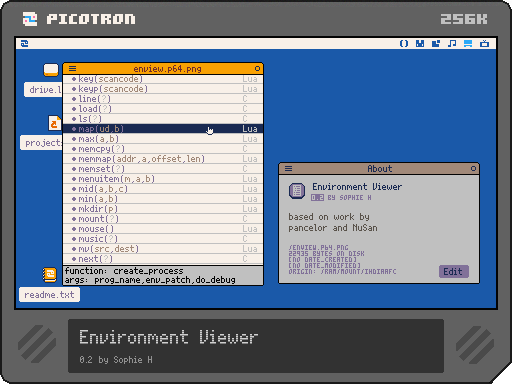Screen dimensions: 512x384
Task: Select the drive desktop icon
Action: click(x=51, y=70)
